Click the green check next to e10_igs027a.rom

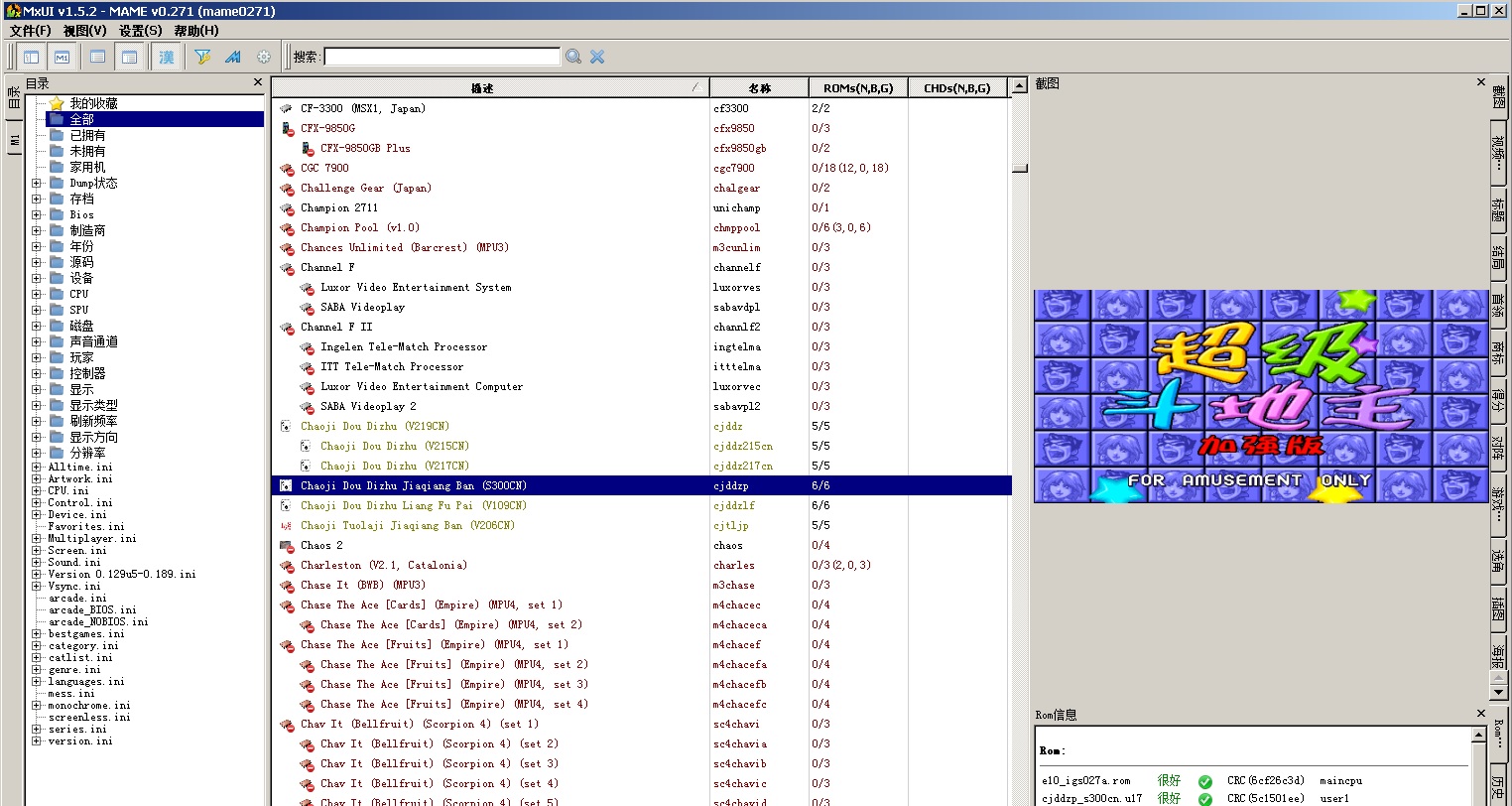point(1204,781)
